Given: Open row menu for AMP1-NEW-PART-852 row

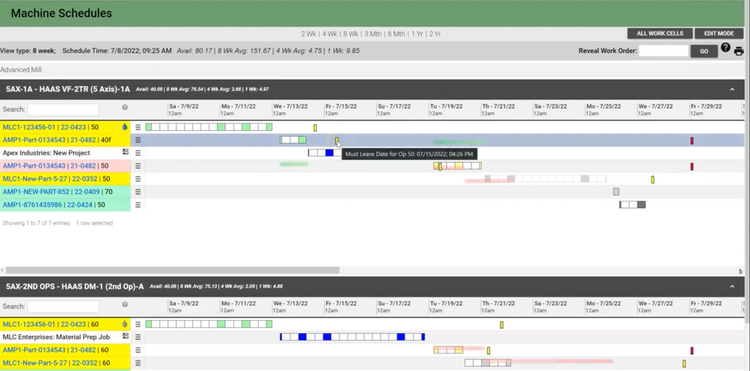Looking at the screenshot, I should pos(138,192).
